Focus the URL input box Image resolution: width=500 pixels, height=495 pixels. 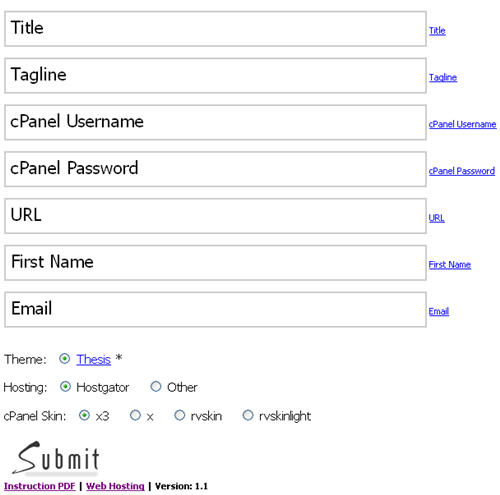(x=215, y=216)
